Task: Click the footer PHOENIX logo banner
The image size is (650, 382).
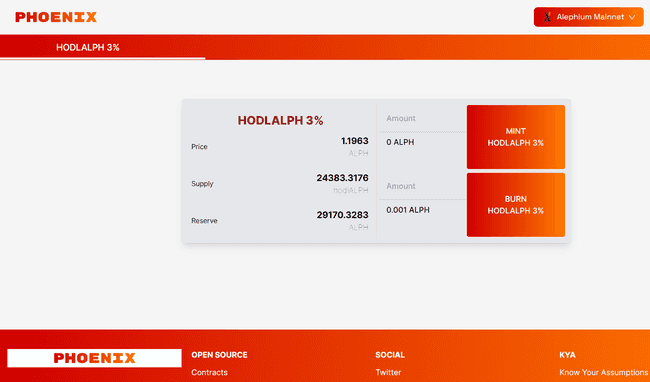Action: (x=95, y=358)
